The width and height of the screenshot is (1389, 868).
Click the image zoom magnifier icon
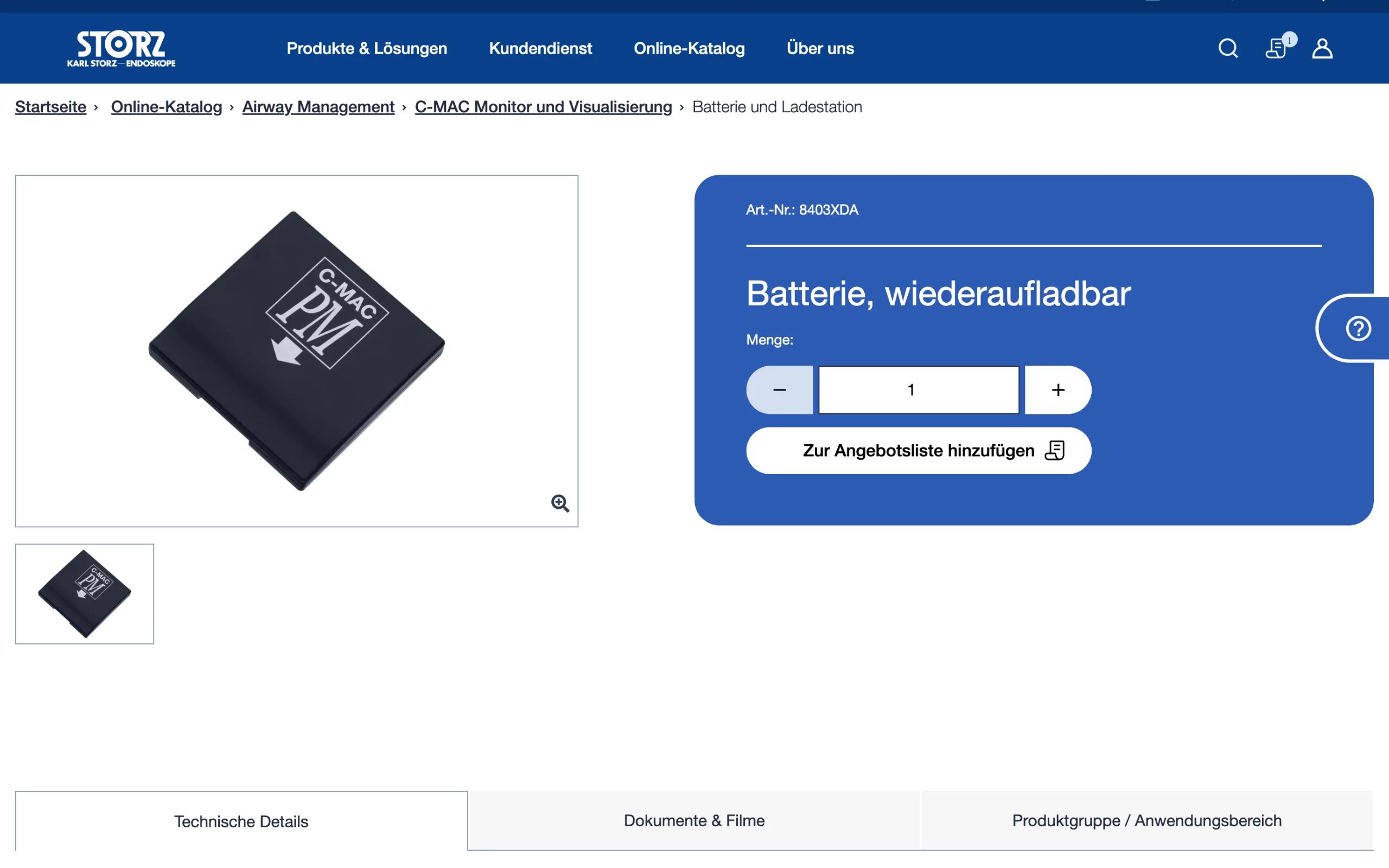point(560,503)
